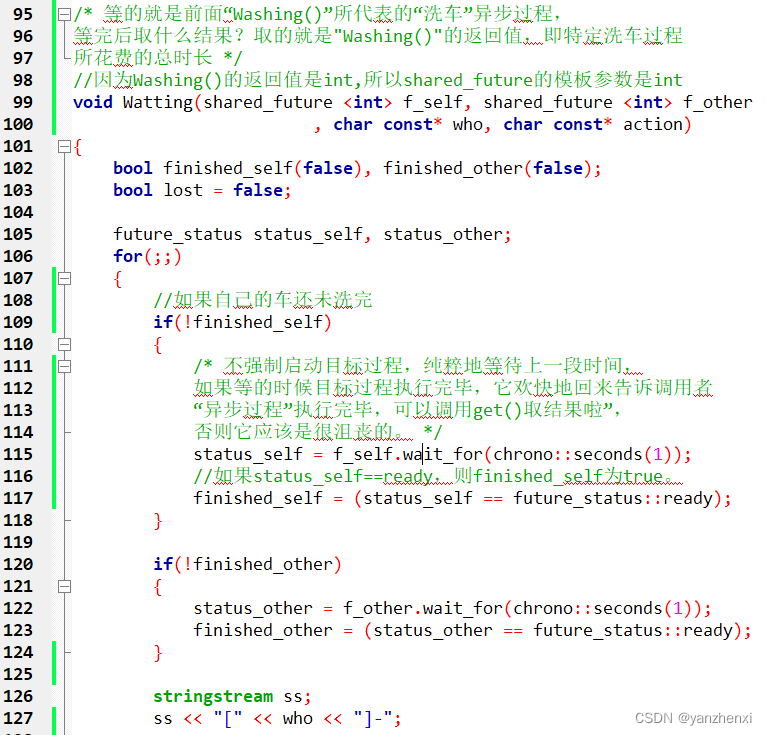This screenshot has width=767, height=735.
Task: Click finished_other assignment on line 123
Action: tap(263, 630)
